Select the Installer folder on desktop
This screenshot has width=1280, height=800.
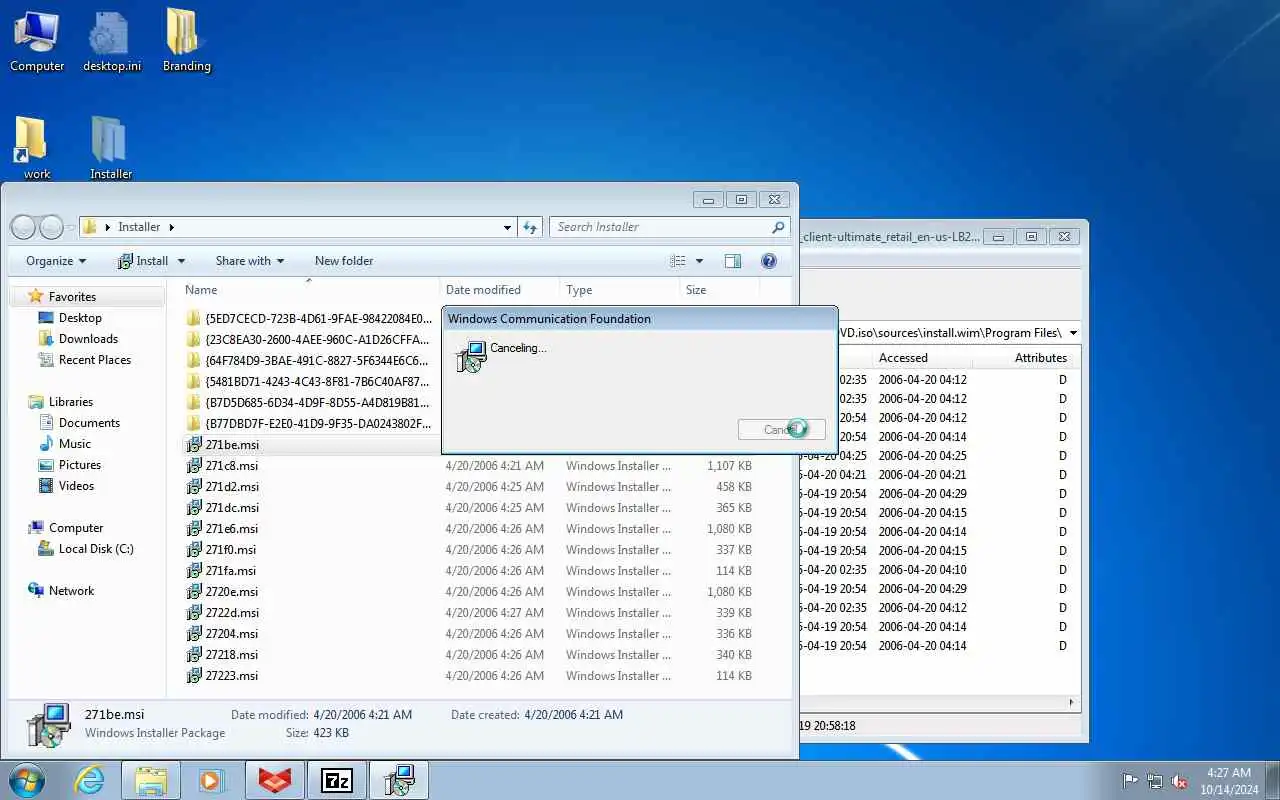pos(111,148)
